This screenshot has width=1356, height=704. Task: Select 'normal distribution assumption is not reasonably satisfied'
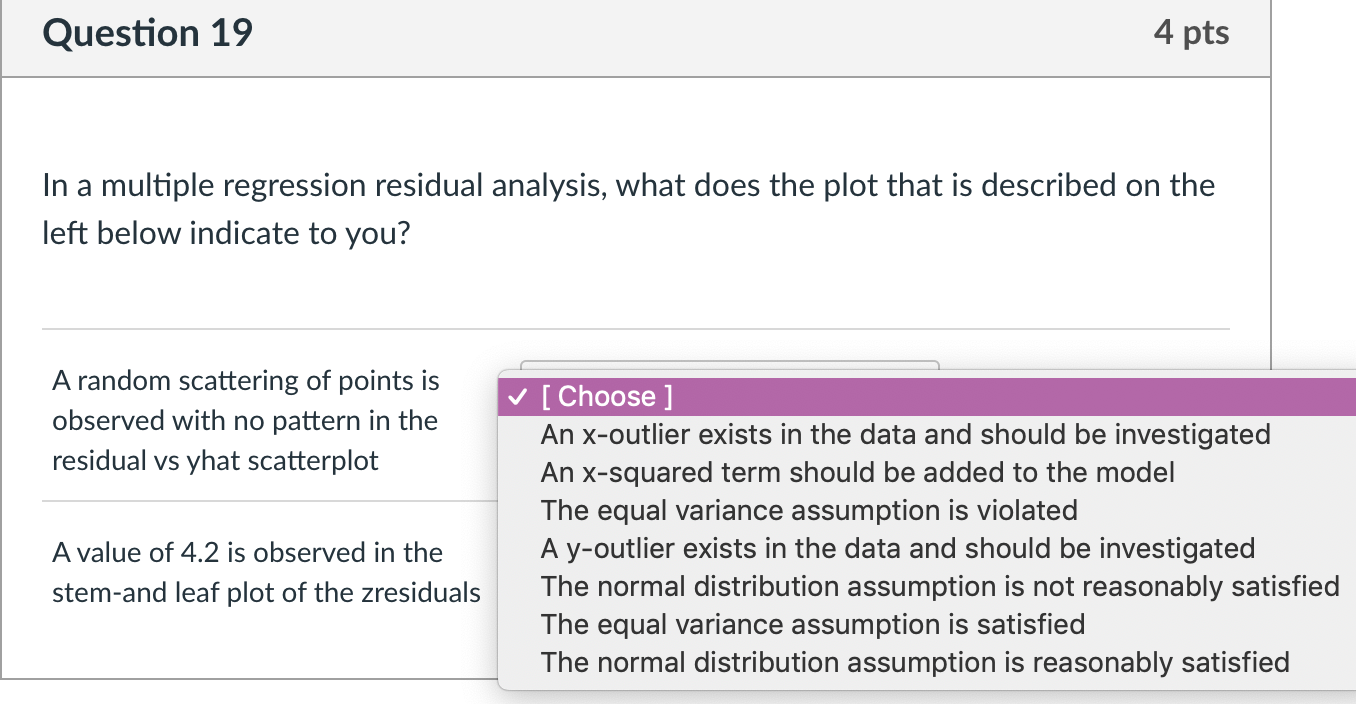pos(940,586)
